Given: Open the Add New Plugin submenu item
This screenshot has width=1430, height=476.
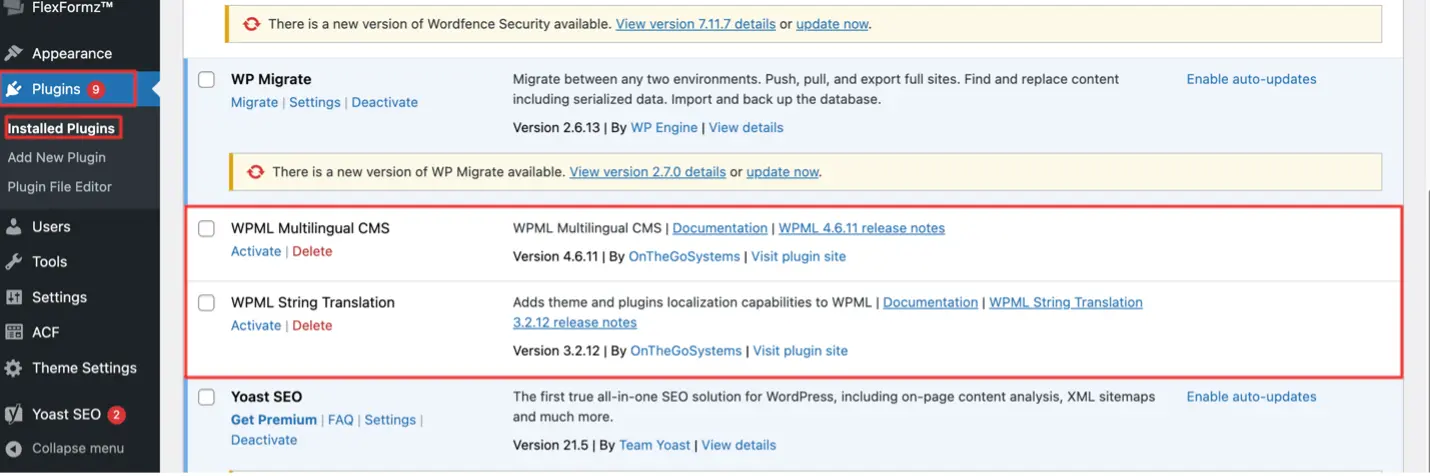Looking at the screenshot, I should click(x=56, y=157).
